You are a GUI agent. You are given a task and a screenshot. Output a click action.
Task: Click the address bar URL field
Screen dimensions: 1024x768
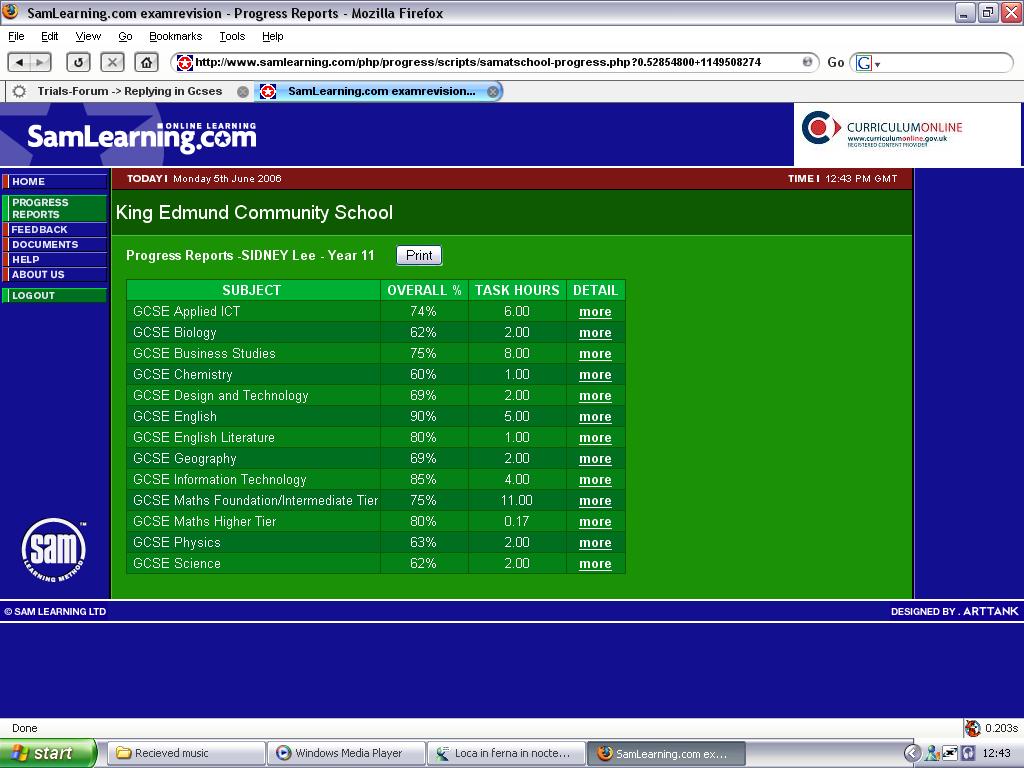click(x=496, y=63)
